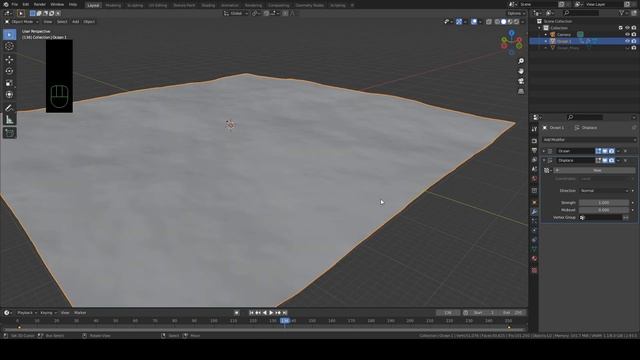Screen dimensions: 640x360
Task: Select the Scale tool in the toolbar
Action: 9,83
